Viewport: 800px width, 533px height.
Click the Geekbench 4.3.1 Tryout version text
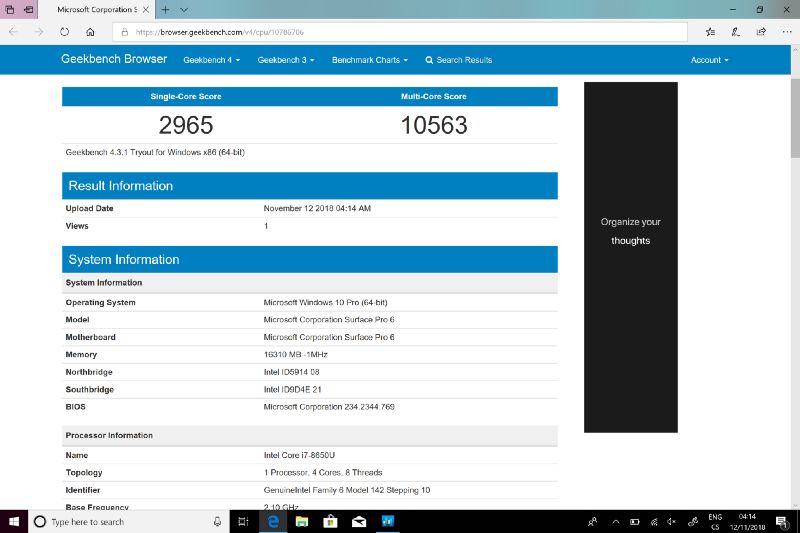155,152
